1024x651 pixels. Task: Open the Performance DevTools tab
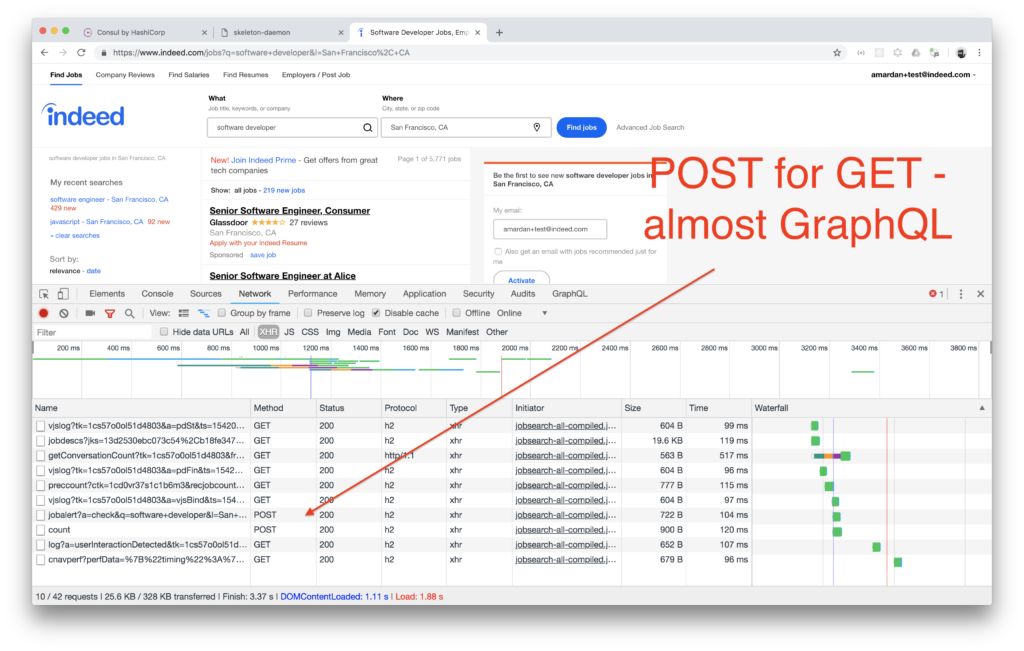tap(313, 294)
